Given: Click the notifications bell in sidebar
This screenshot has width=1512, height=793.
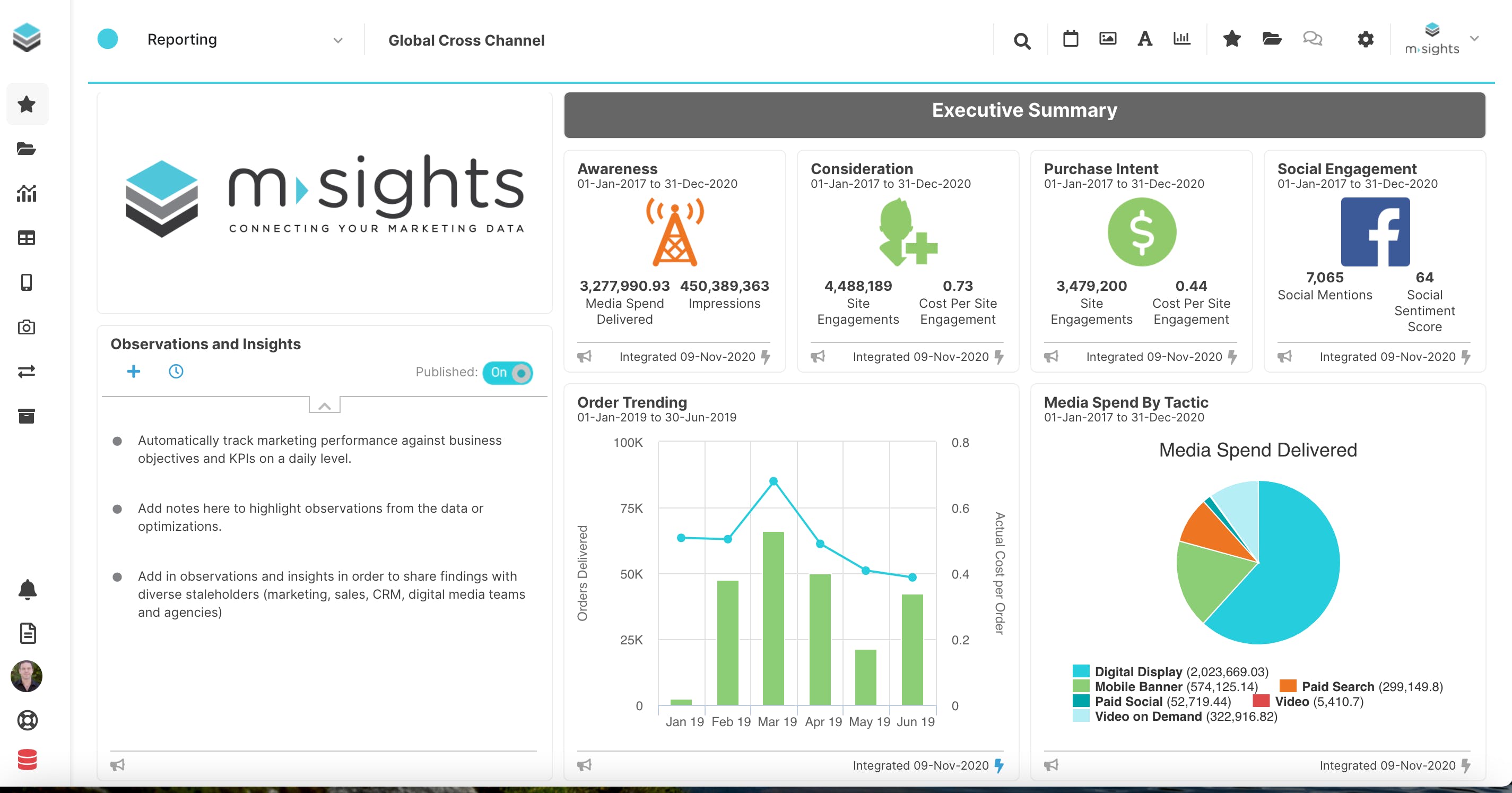Looking at the screenshot, I should coord(27,589).
